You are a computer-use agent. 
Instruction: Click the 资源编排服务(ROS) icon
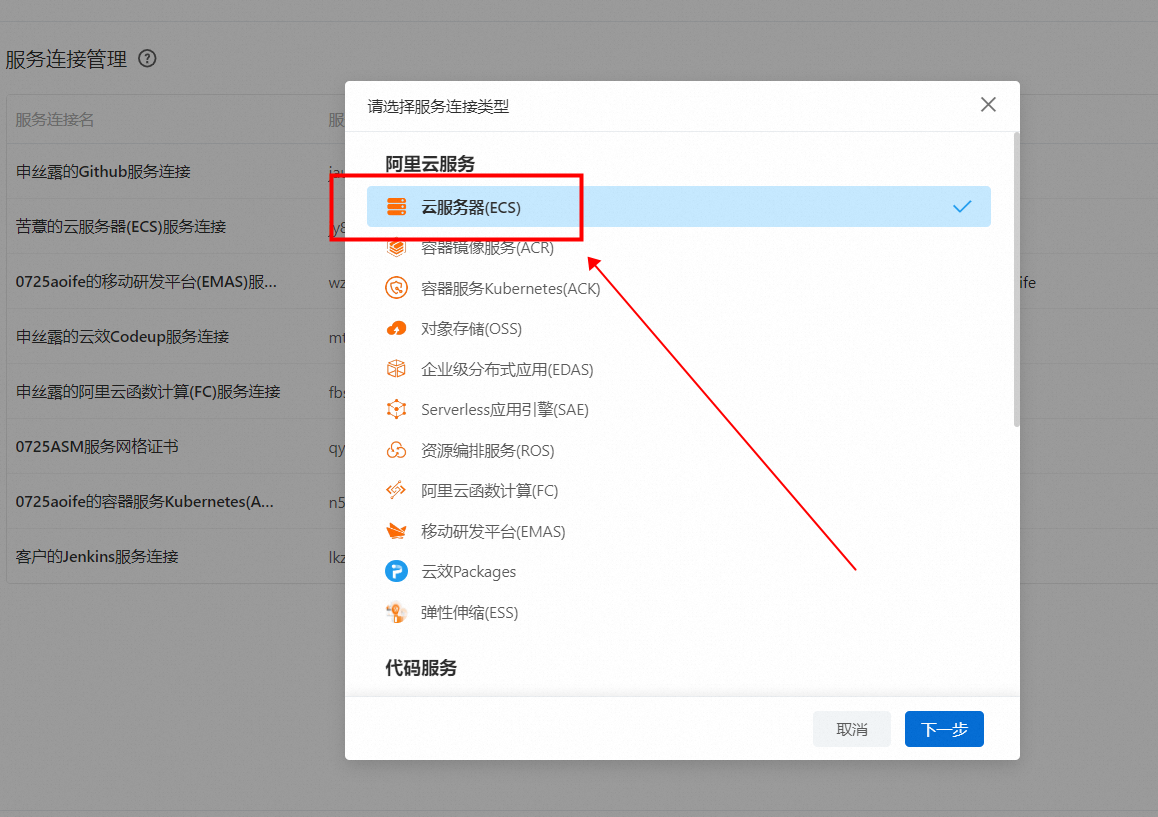[x=397, y=450]
